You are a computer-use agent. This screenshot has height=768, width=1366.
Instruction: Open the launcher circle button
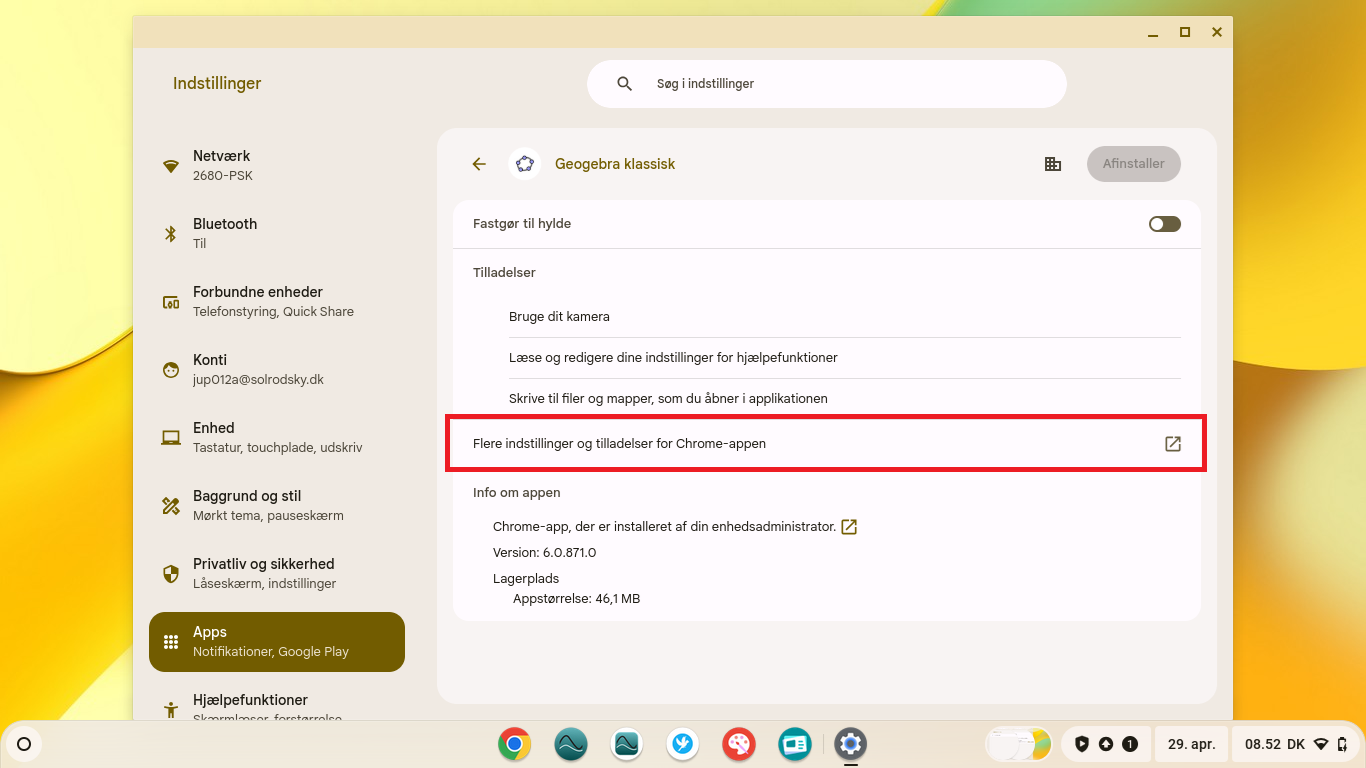(25, 744)
